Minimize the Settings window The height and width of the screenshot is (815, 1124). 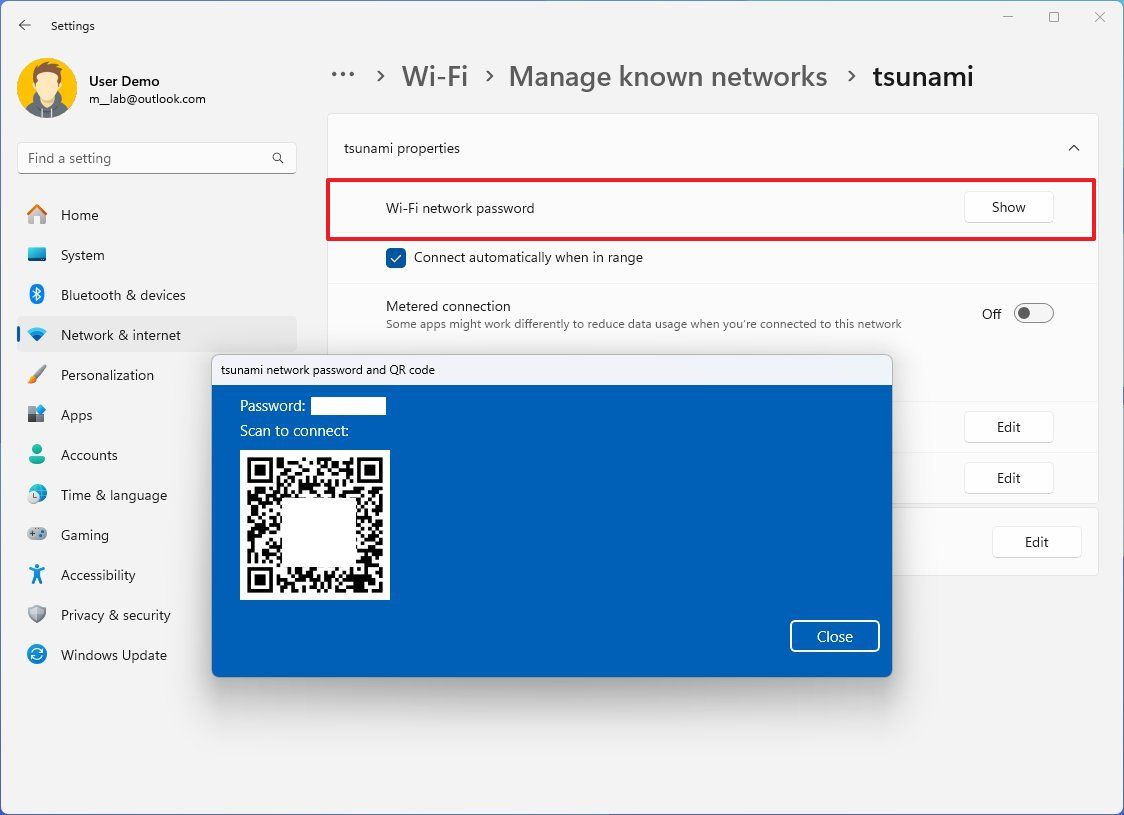click(x=1008, y=17)
